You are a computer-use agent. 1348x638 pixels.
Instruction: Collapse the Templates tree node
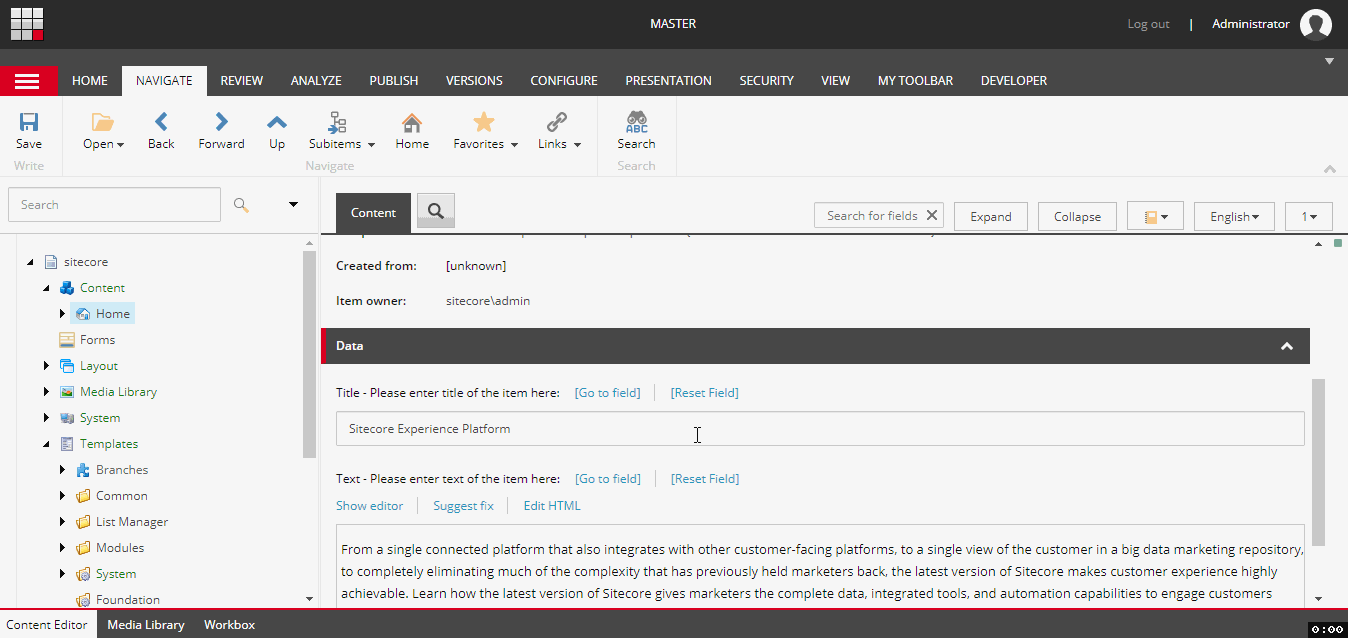(46, 444)
